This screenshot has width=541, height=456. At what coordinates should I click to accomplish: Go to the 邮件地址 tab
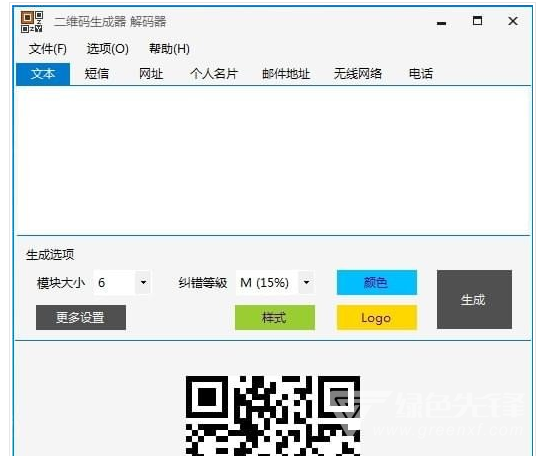286,74
